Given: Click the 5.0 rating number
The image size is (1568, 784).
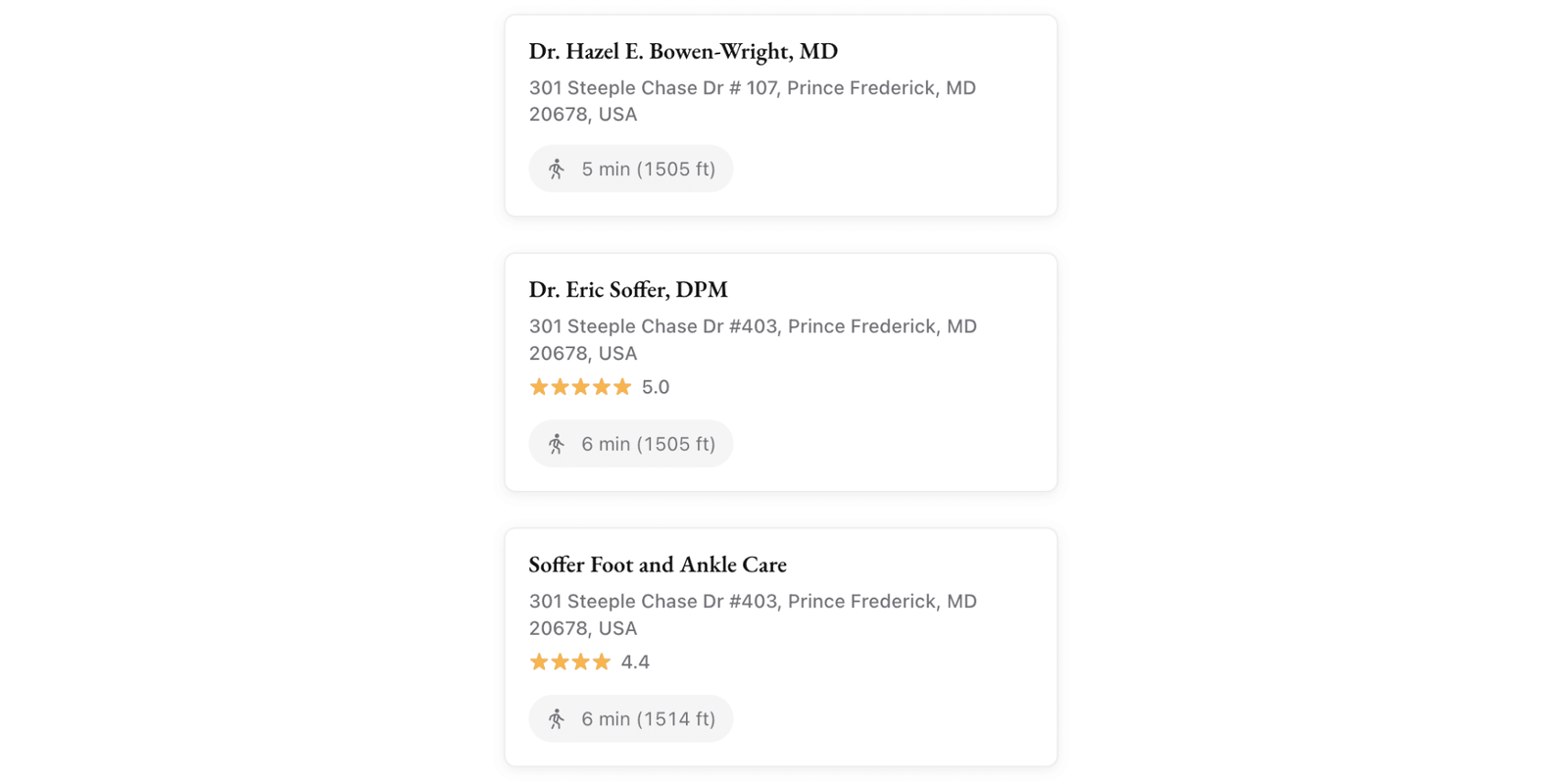Looking at the screenshot, I should [x=656, y=387].
